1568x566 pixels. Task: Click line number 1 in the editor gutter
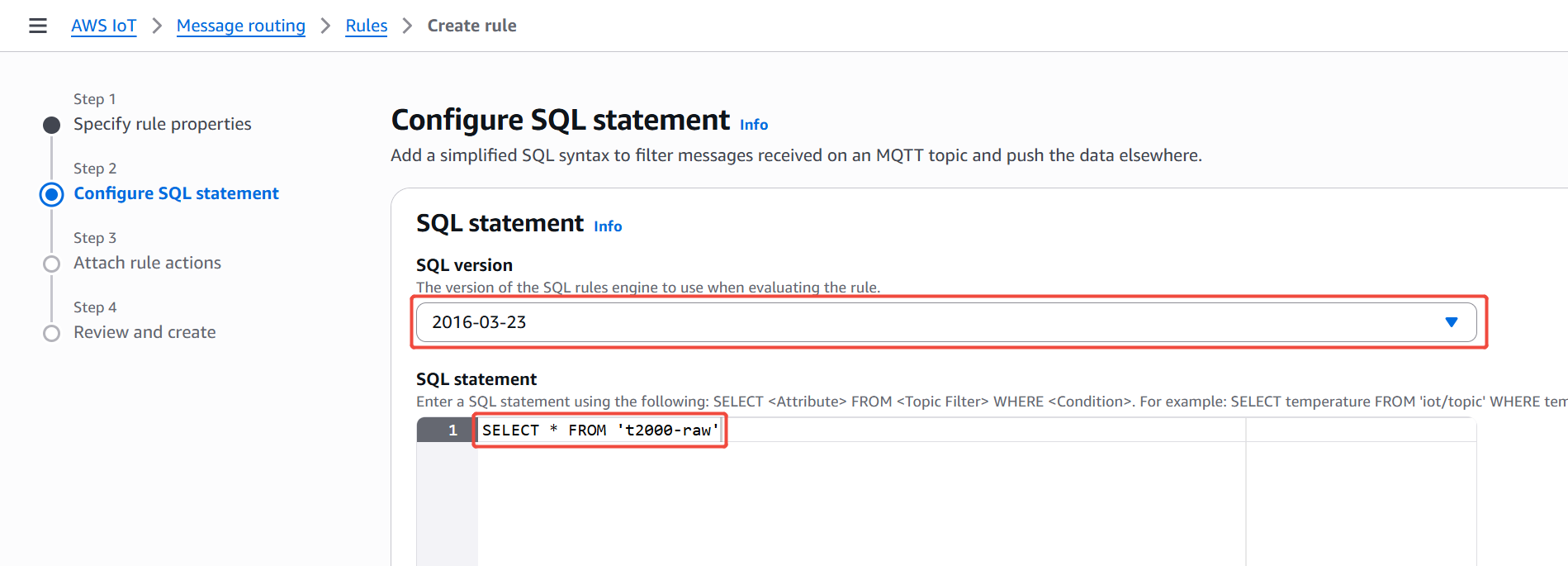[452, 430]
